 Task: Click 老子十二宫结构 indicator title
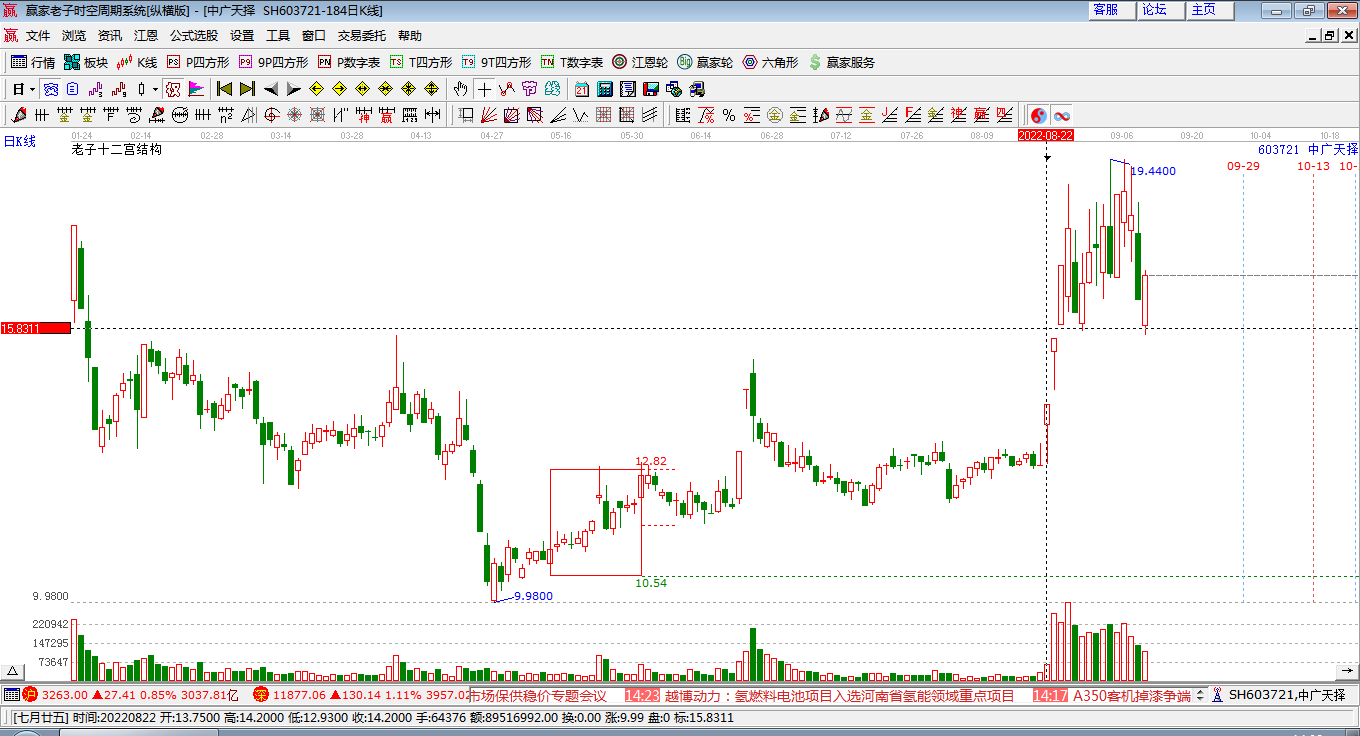(x=117, y=150)
